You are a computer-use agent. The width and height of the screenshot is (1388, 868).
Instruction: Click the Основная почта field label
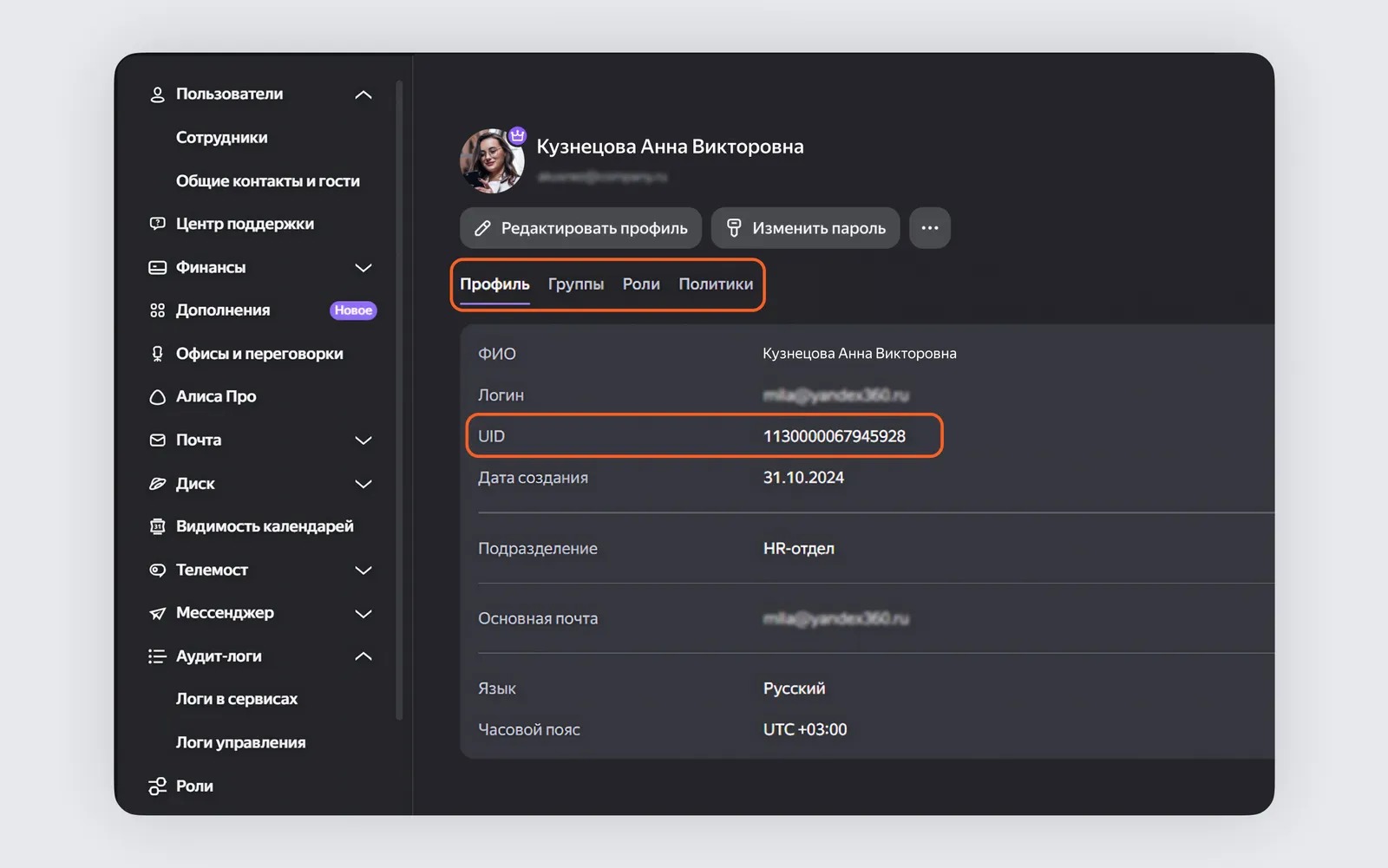[538, 619]
